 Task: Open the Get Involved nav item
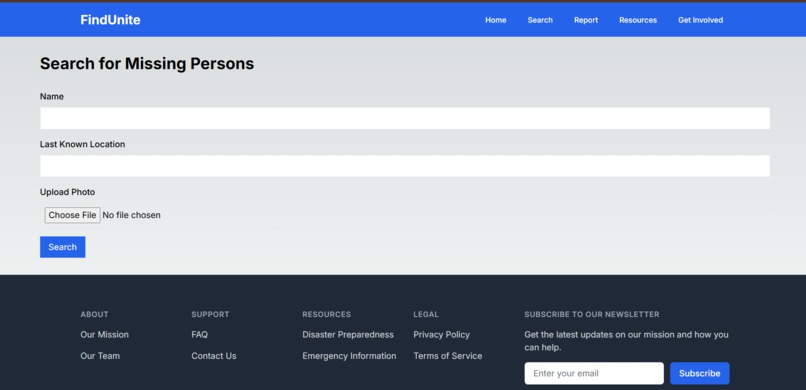pyautogui.click(x=700, y=20)
